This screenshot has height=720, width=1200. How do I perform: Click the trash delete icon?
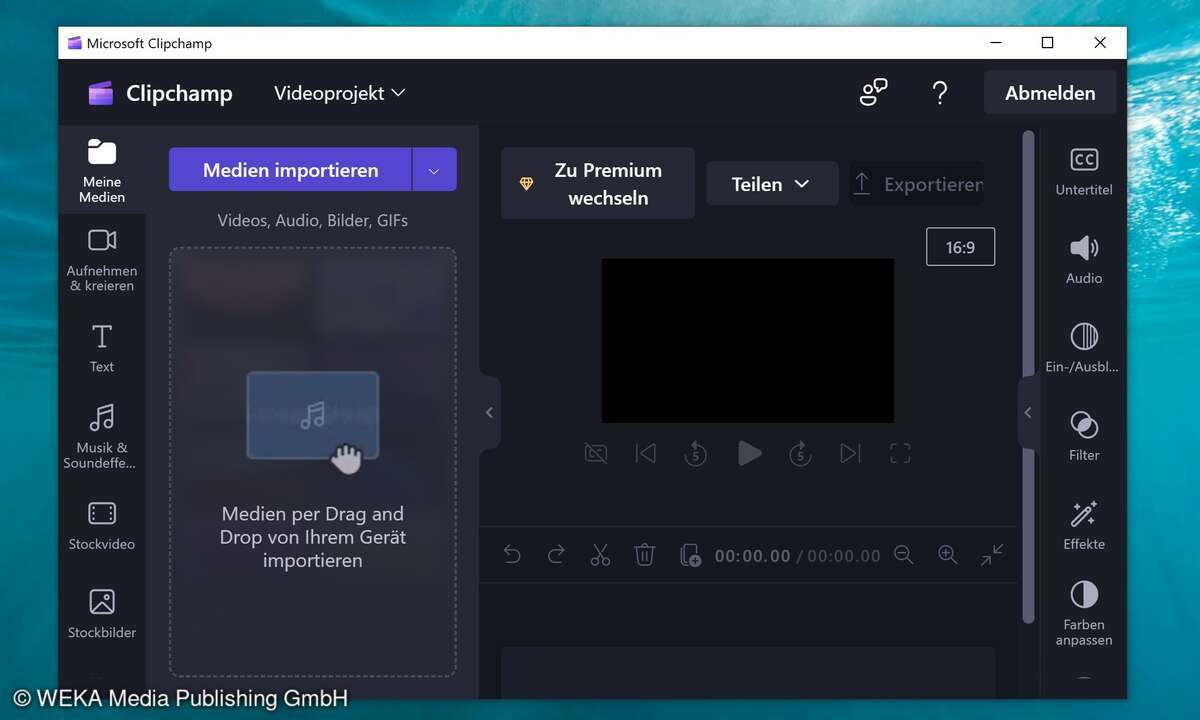click(645, 555)
